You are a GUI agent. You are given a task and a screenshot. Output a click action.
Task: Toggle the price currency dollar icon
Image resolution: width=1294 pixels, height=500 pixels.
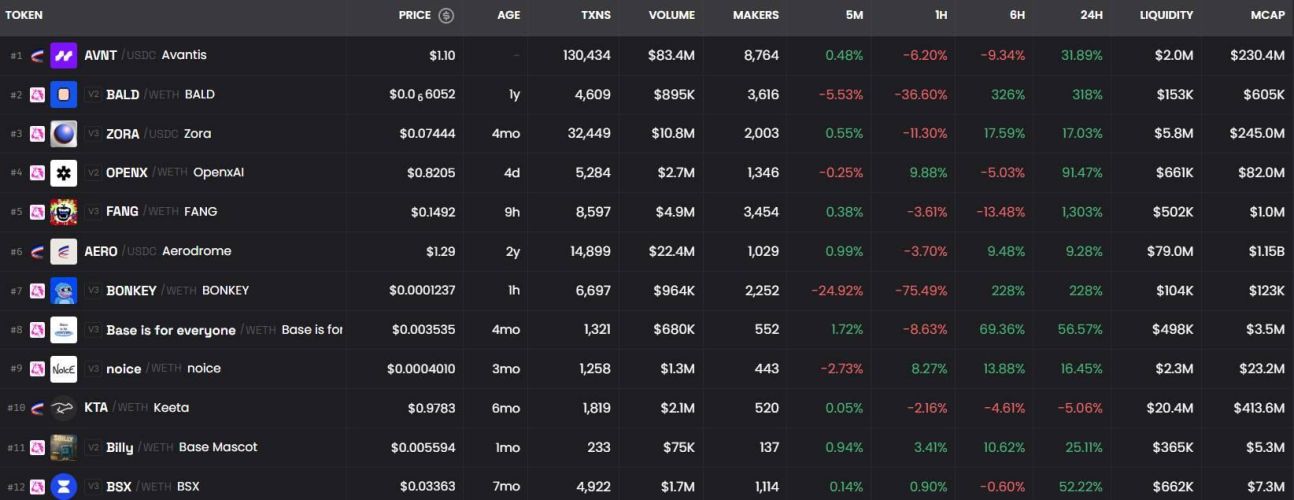coord(446,15)
